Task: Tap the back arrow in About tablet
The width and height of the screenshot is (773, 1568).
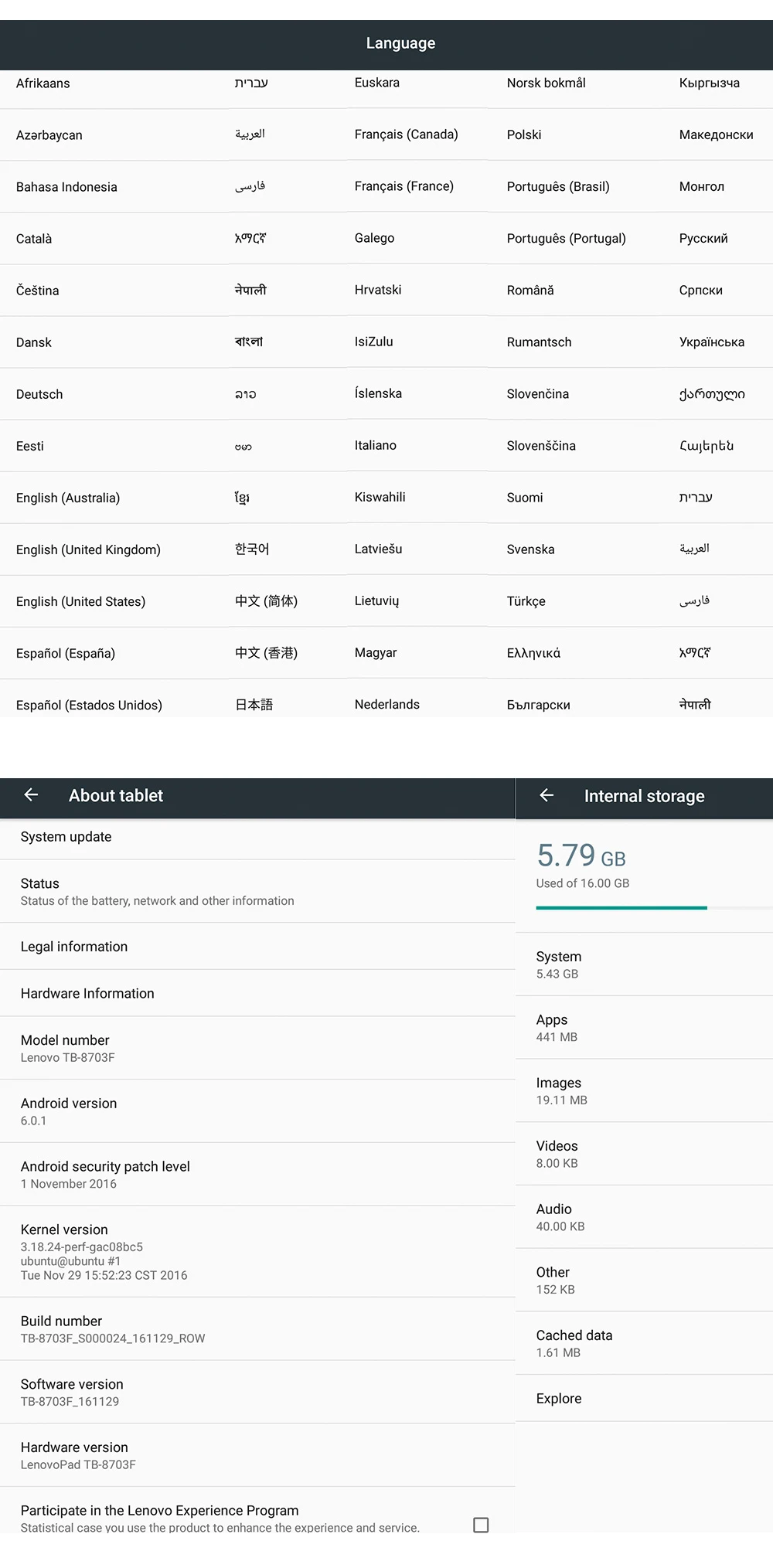Action: click(32, 795)
